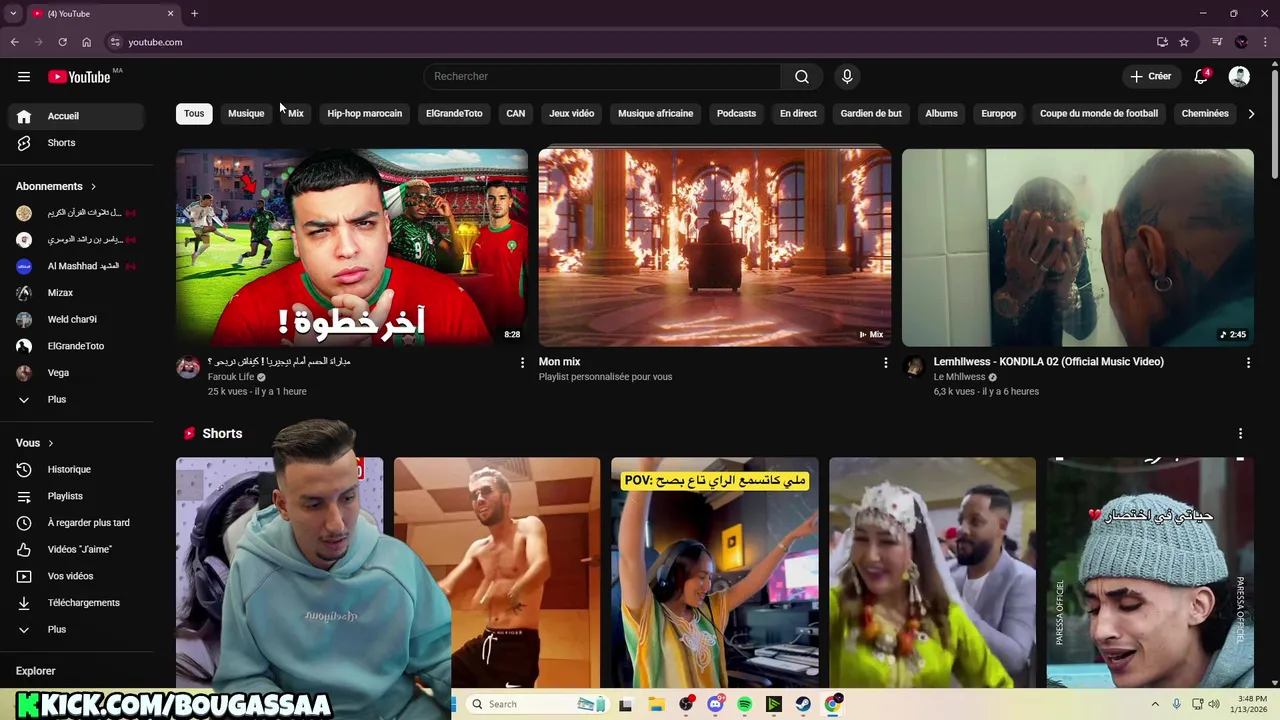Image resolution: width=1280 pixels, height=720 pixels.
Task: Reload the page in Chrome
Action: 62,42
